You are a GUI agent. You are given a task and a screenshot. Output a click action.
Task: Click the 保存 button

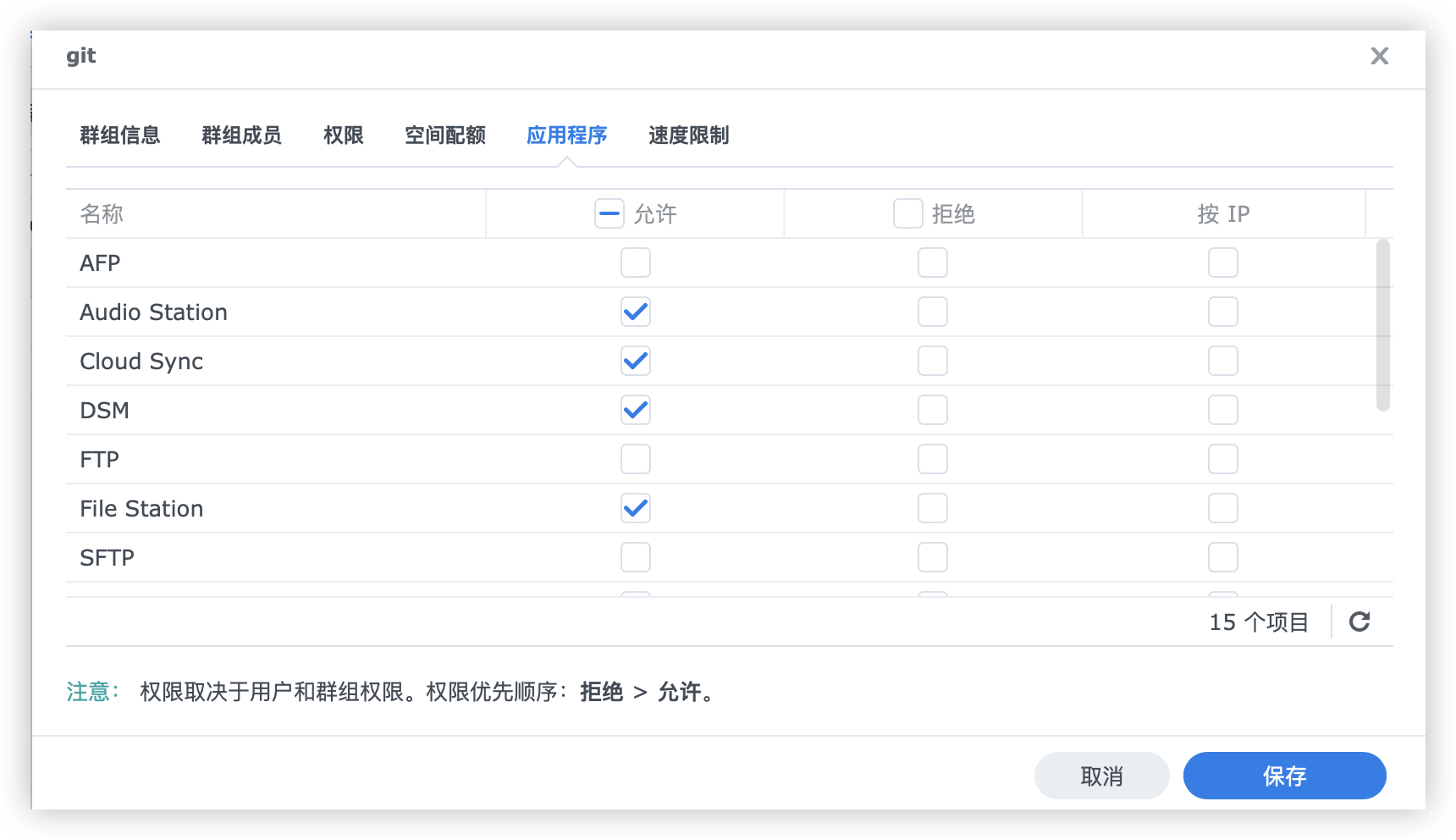pyautogui.click(x=1283, y=775)
